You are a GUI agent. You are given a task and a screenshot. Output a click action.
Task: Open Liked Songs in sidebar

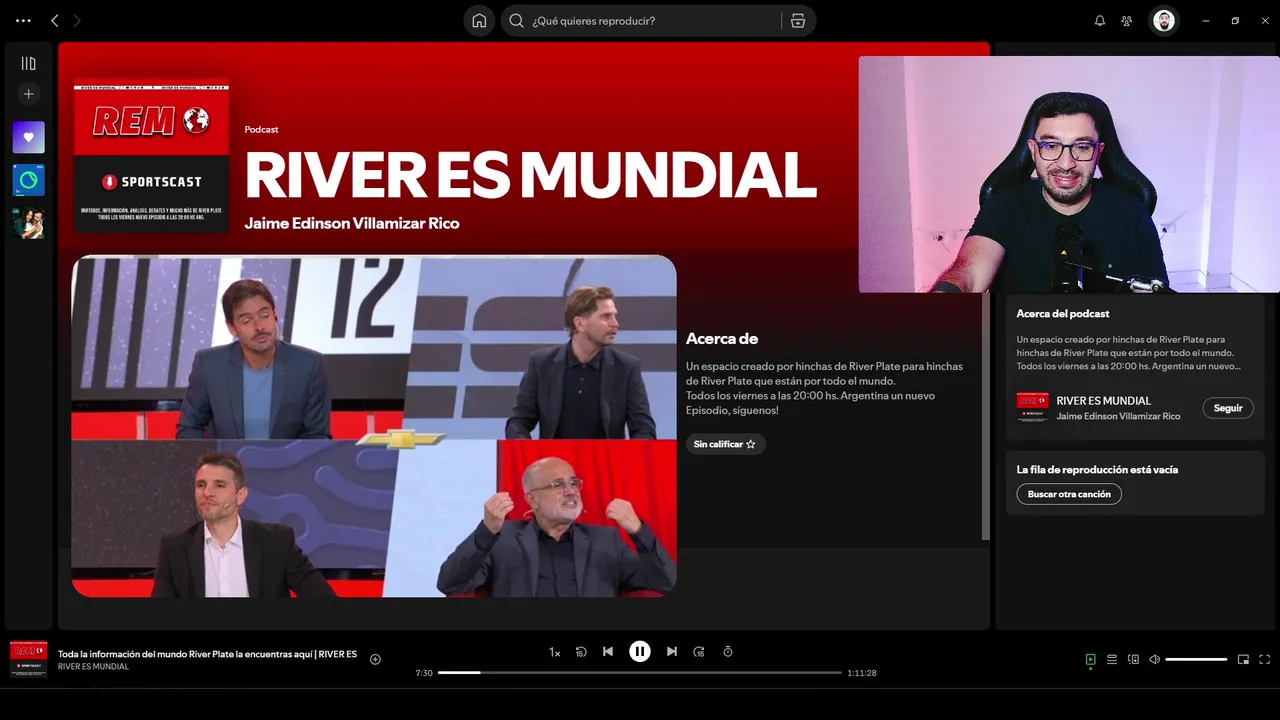[x=28, y=137]
